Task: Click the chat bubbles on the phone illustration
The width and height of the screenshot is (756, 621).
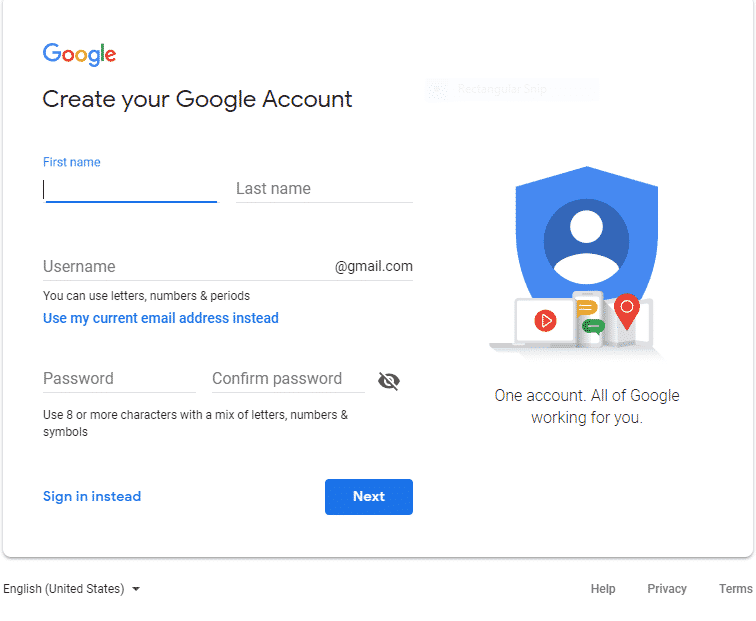Action: click(x=589, y=316)
